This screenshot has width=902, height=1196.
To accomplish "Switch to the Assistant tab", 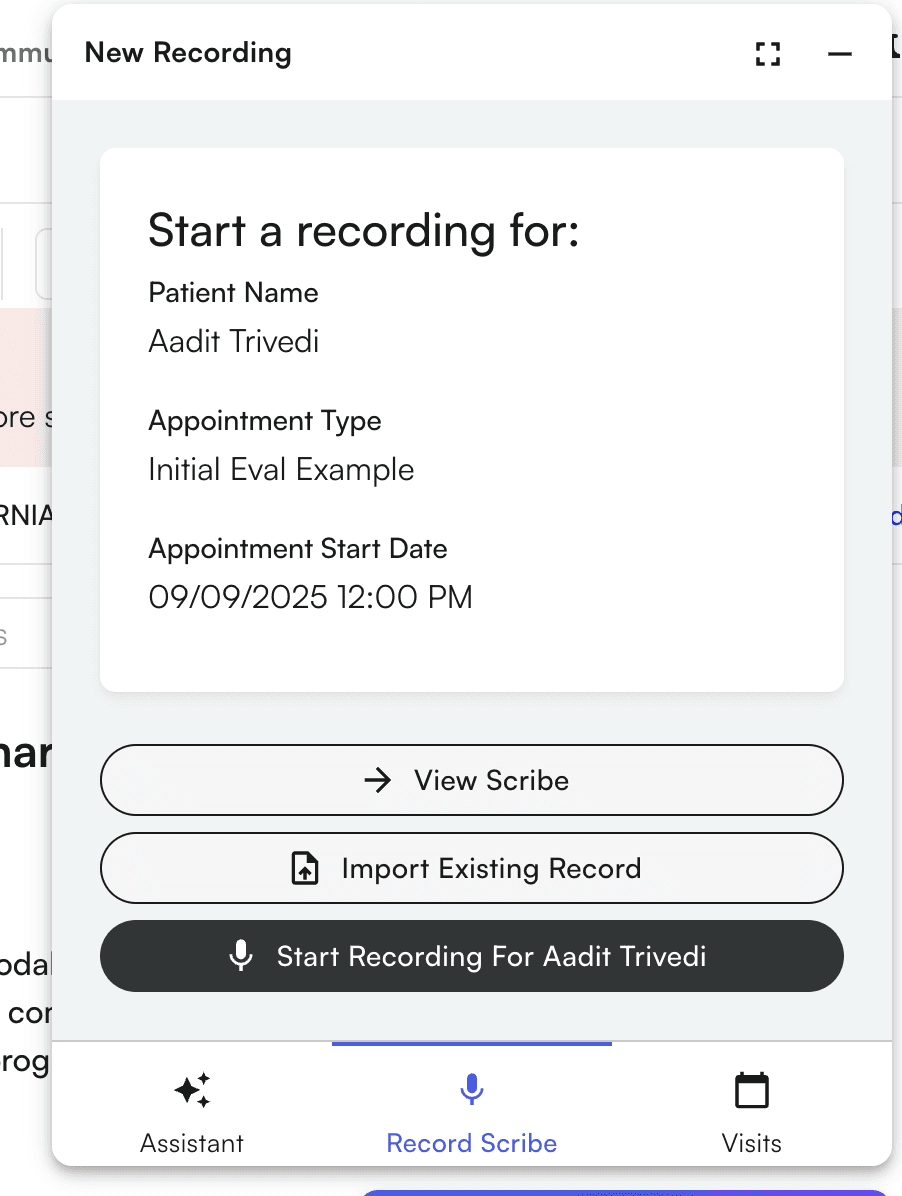I will pyautogui.click(x=191, y=1143).
